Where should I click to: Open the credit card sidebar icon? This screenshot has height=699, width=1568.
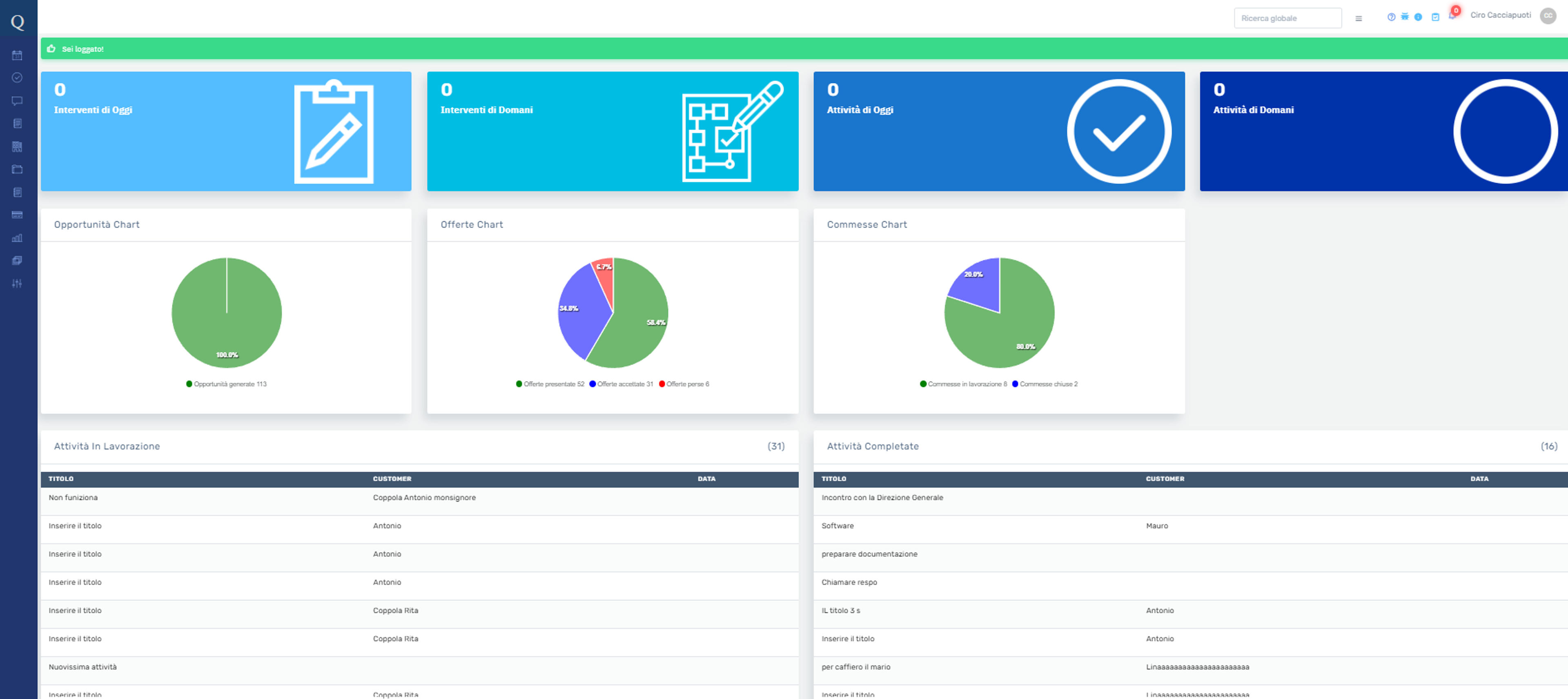click(x=17, y=215)
